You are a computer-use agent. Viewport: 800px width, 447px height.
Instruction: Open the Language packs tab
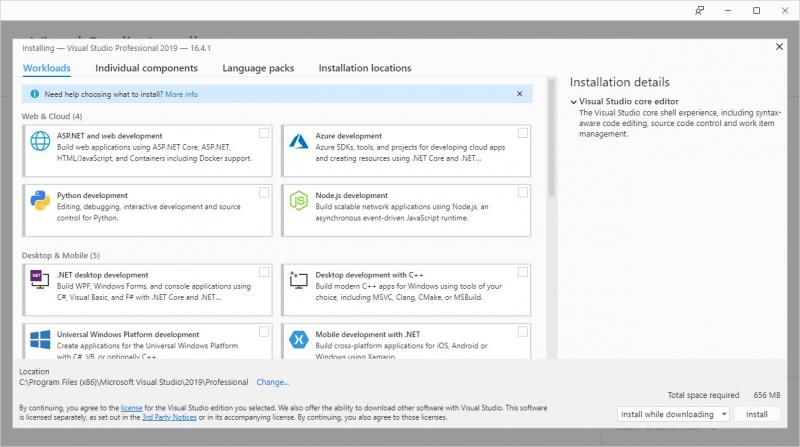click(258, 68)
